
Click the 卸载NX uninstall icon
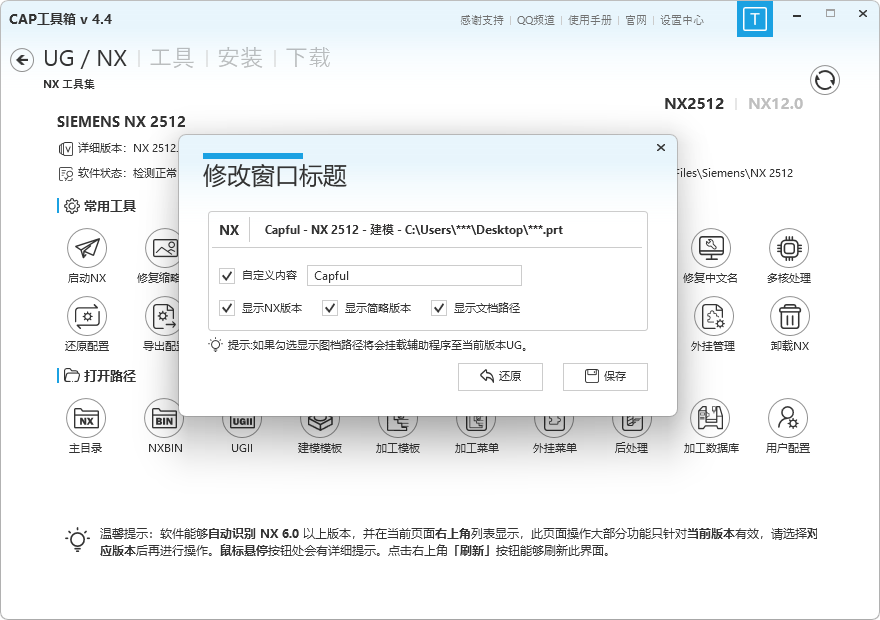pyautogui.click(x=788, y=317)
